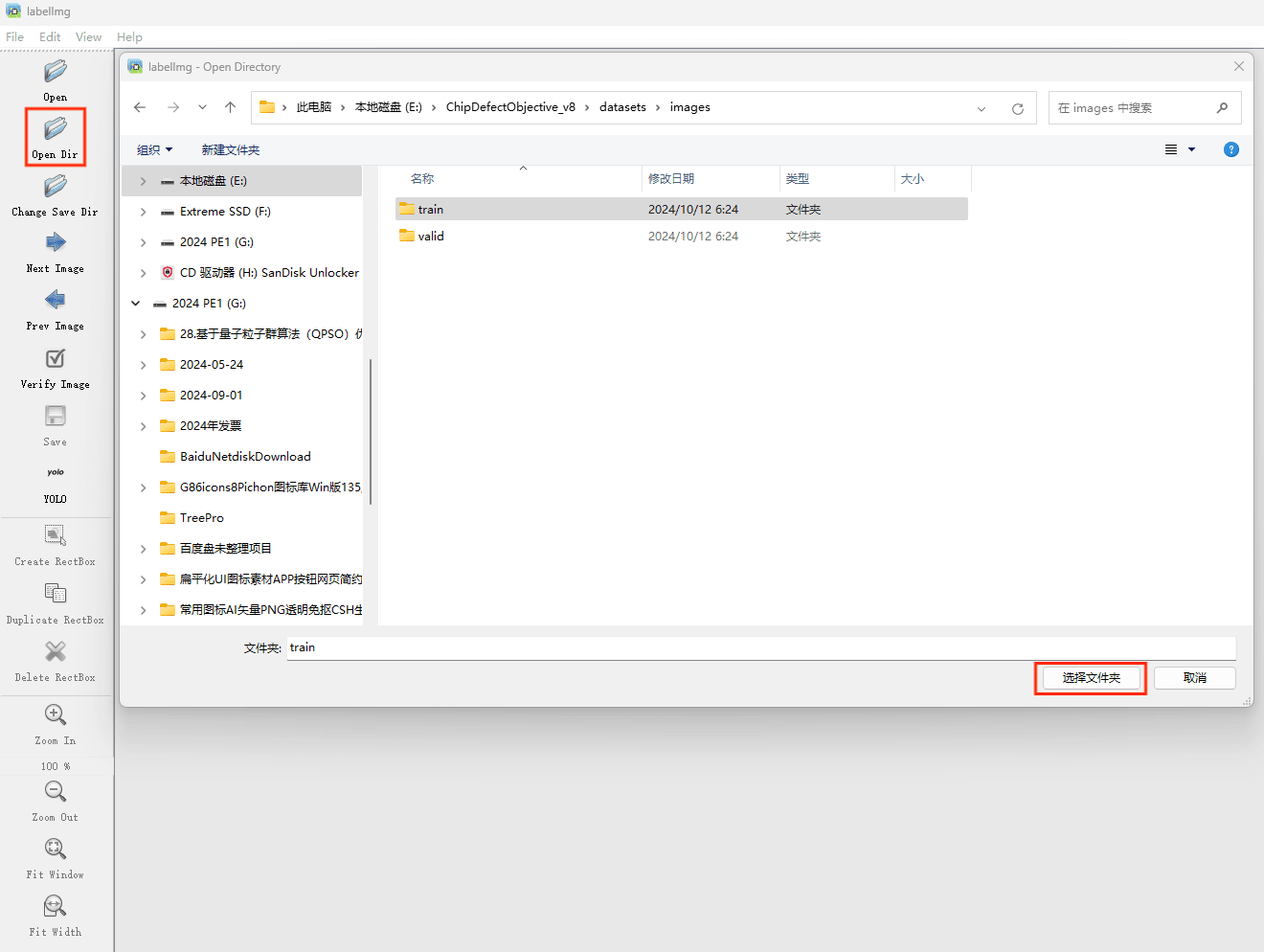This screenshot has width=1264, height=952.
Task: Switch annotation format via YOLO icon
Action: click(56, 473)
